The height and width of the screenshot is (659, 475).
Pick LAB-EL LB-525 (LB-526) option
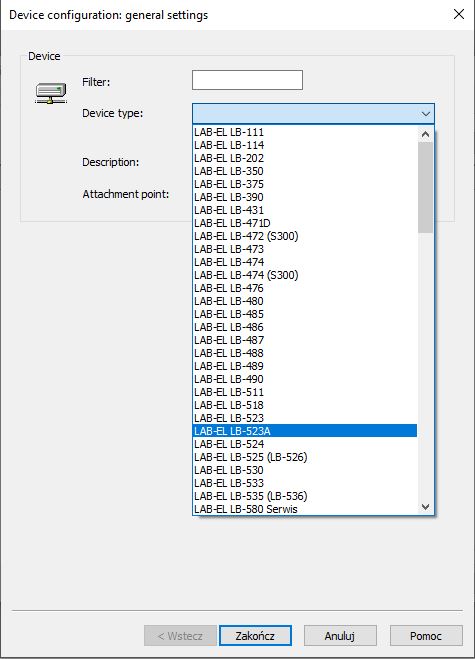tap(305, 457)
